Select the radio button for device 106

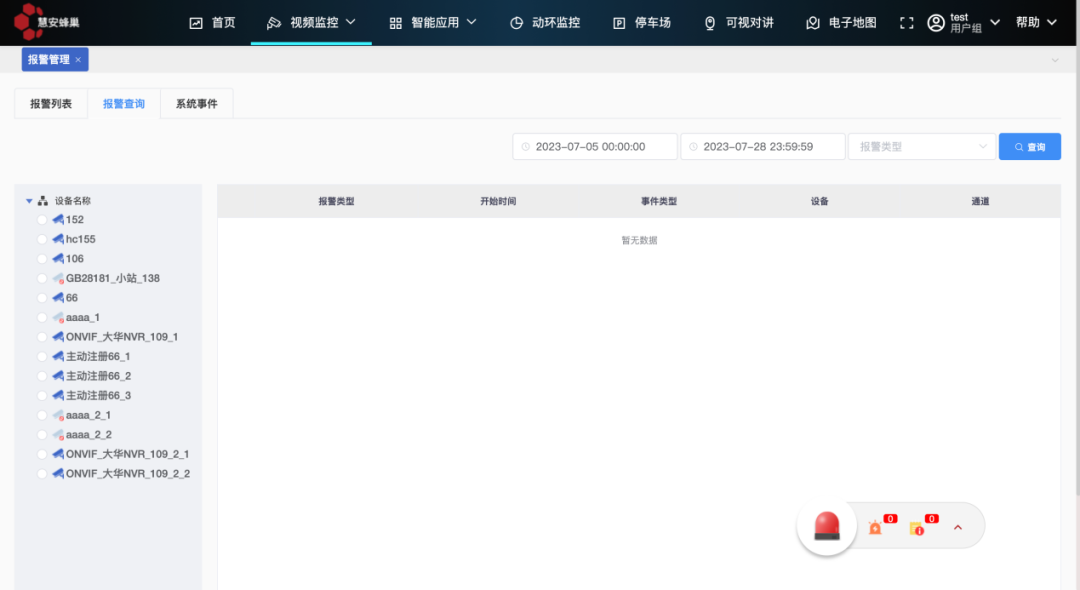(x=42, y=259)
